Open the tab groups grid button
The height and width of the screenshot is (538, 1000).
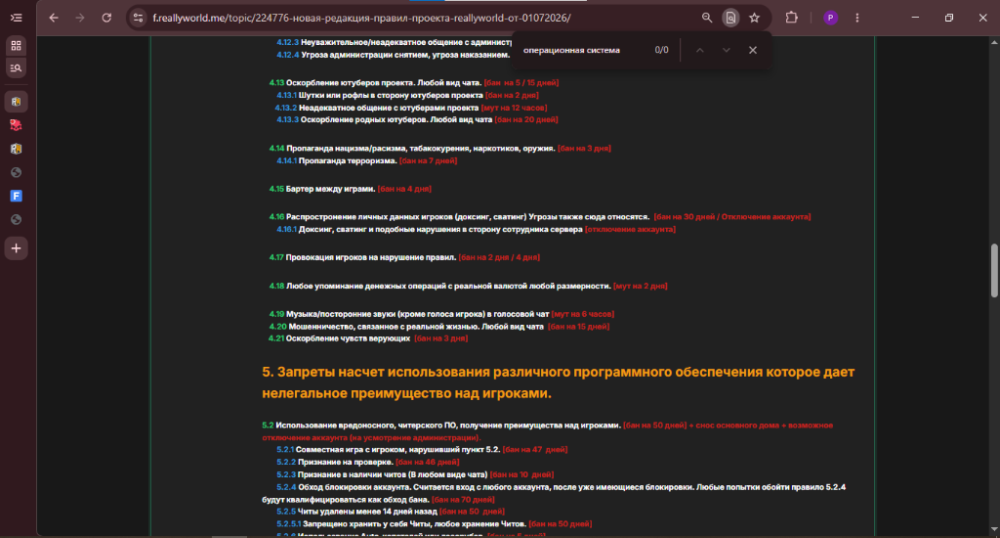(16, 46)
